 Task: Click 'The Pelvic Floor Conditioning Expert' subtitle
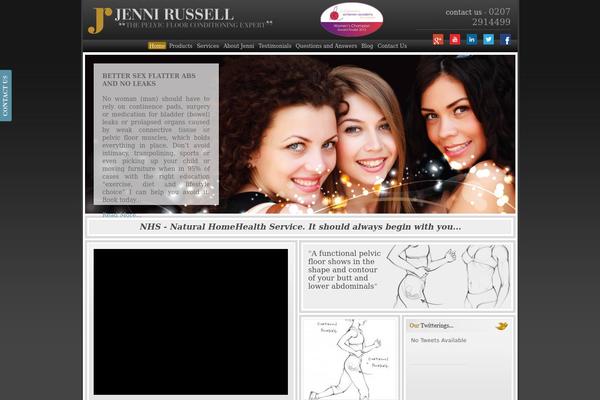tap(195, 25)
